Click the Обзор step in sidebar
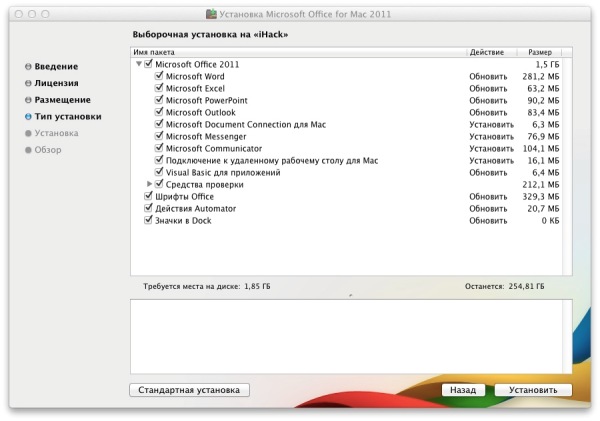Image resolution: width=600 pixels, height=421 pixels. point(48,150)
